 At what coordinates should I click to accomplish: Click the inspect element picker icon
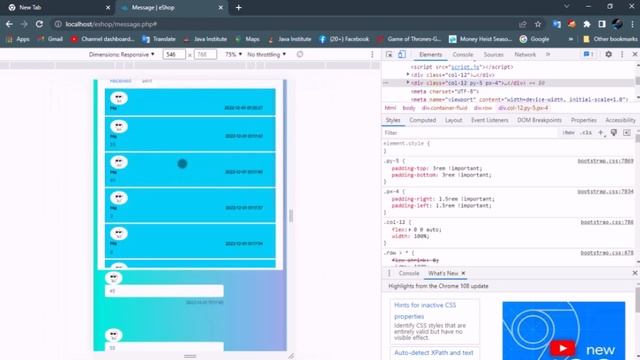click(389, 54)
